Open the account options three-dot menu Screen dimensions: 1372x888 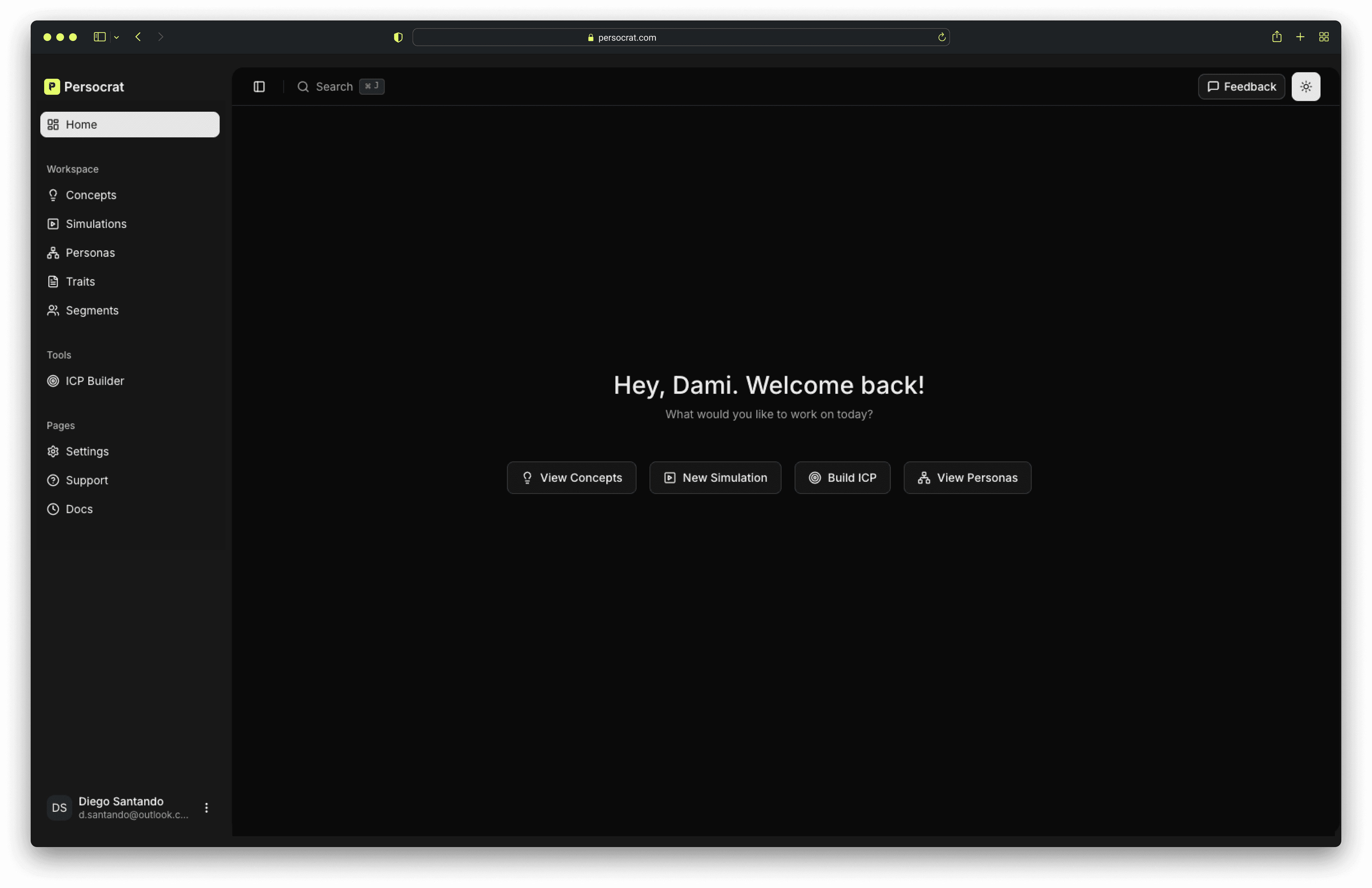[206, 807]
